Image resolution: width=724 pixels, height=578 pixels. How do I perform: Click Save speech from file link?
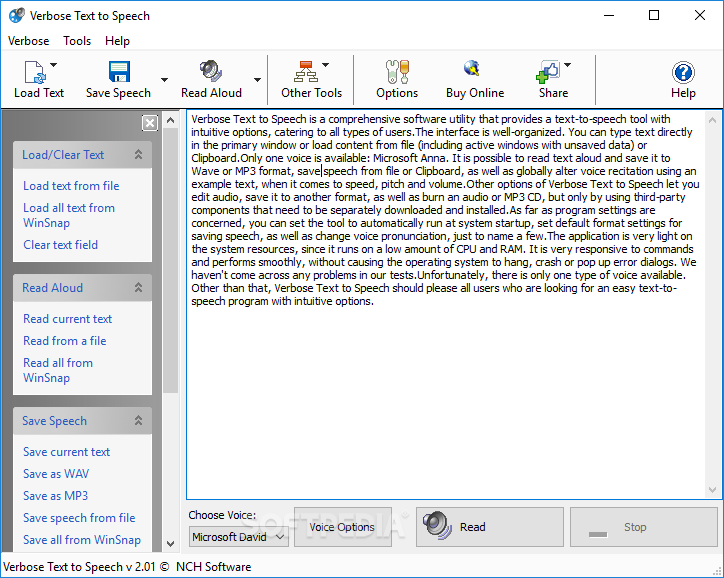pyautogui.click(x=79, y=518)
